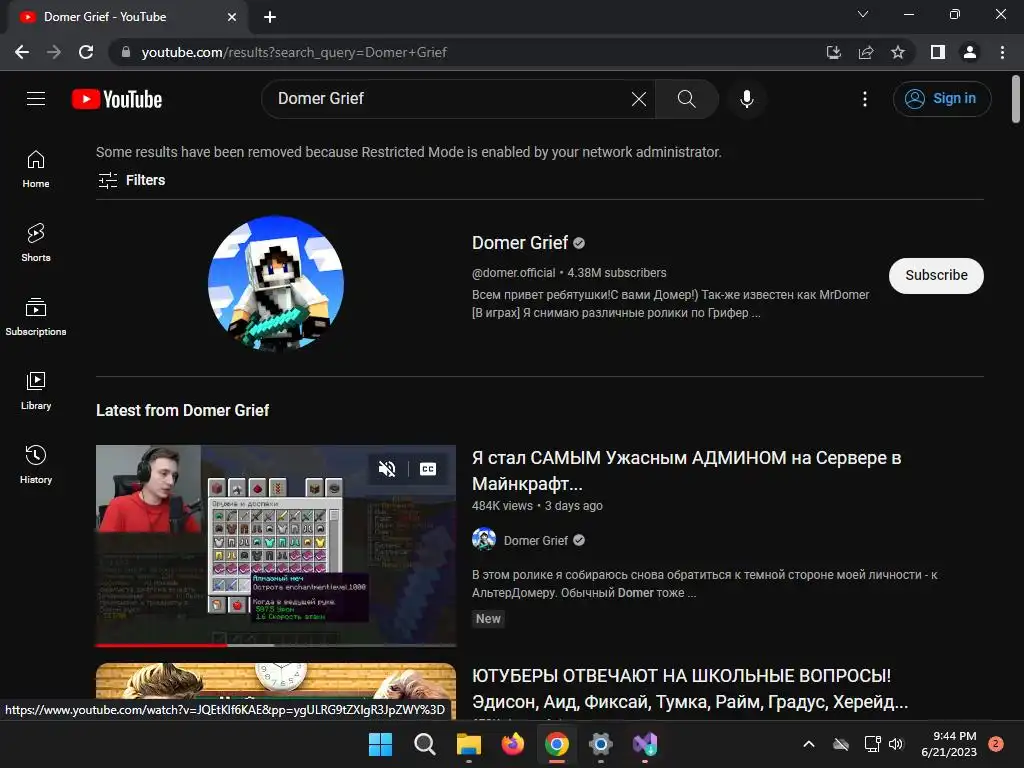The width and height of the screenshot is (1024, 768).
Task: Open the YouTube hamburger guide menu
Action: click(36, 99)
